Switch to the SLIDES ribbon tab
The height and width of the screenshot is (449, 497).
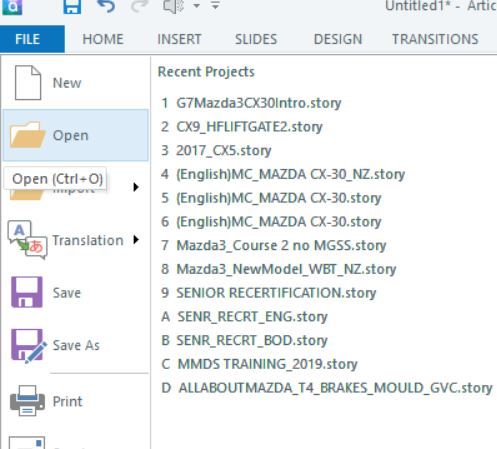(256, 39)
